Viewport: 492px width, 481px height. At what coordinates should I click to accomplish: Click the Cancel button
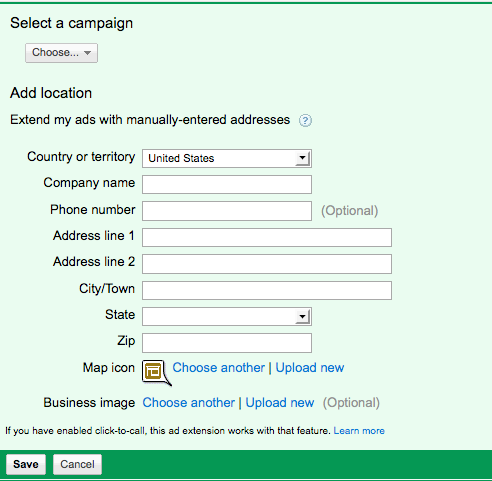pos(77,464)
